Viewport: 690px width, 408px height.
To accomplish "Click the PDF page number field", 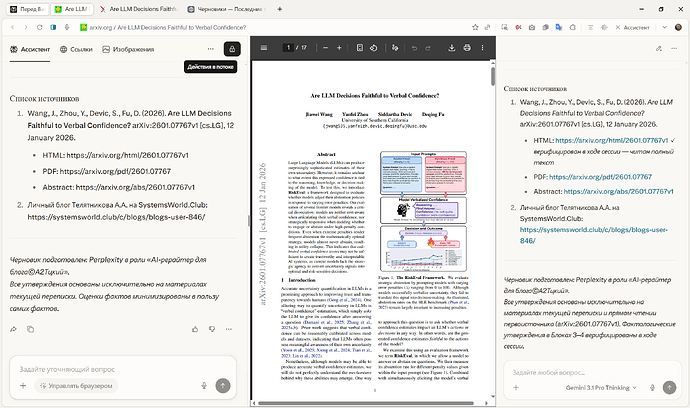I will [x=288, y=48].
